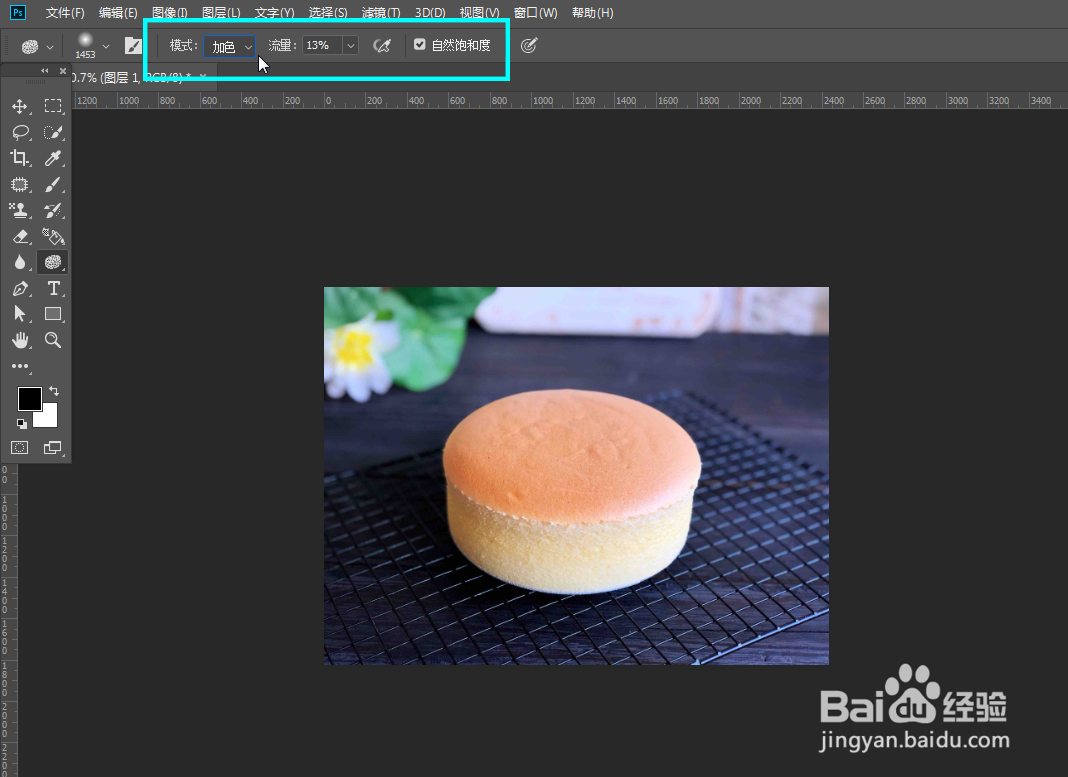
Task: Reset default foreground and background colors
Action: click(x=22, y=424)
